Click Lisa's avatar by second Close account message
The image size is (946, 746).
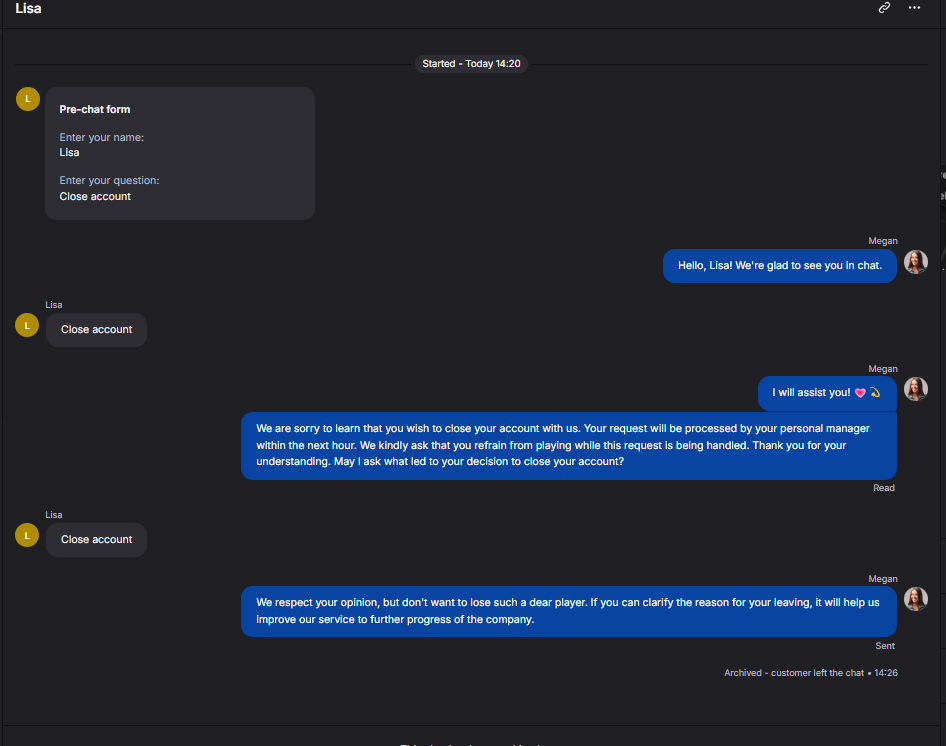[x=27, y=535]
